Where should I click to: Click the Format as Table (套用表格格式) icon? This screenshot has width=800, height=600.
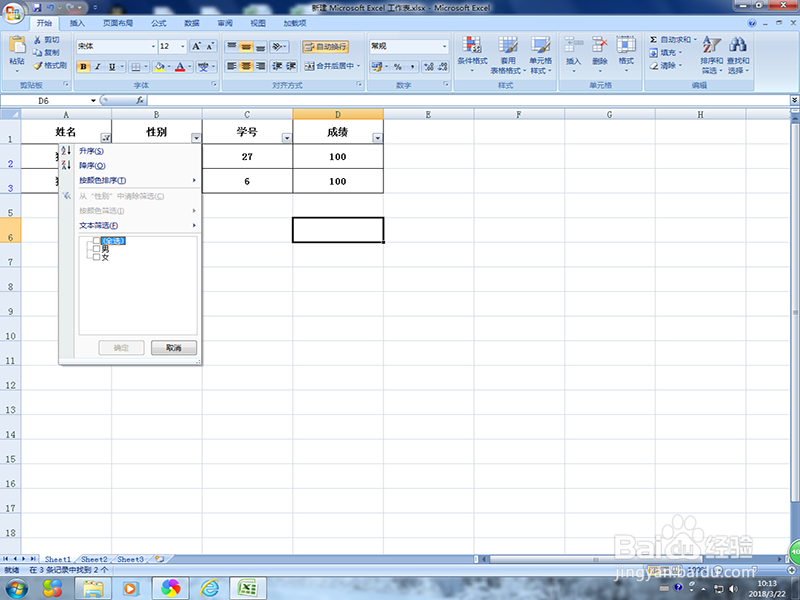point(508,45)
